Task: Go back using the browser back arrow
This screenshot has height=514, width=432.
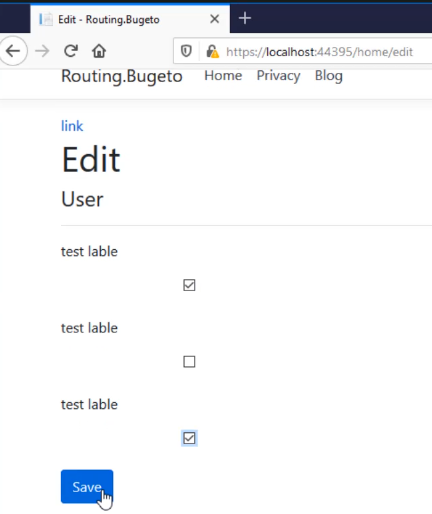Action: pyautogui.click(x=13, y=51)
